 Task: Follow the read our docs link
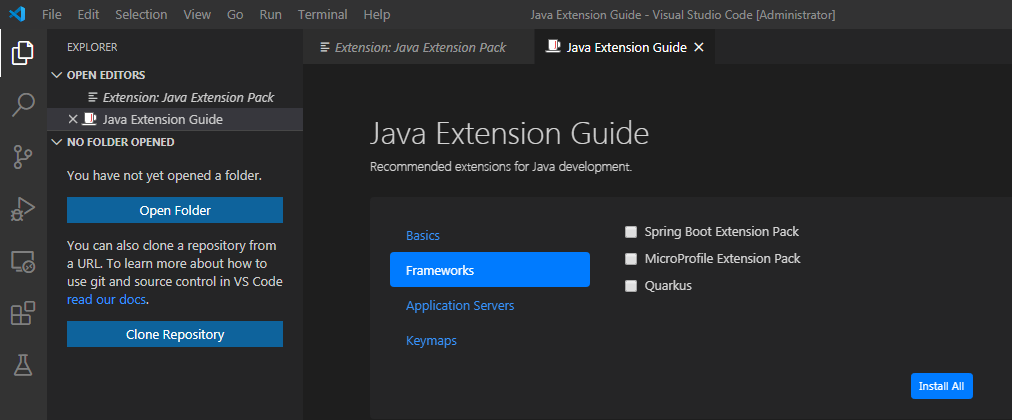[x=106, y=300]
